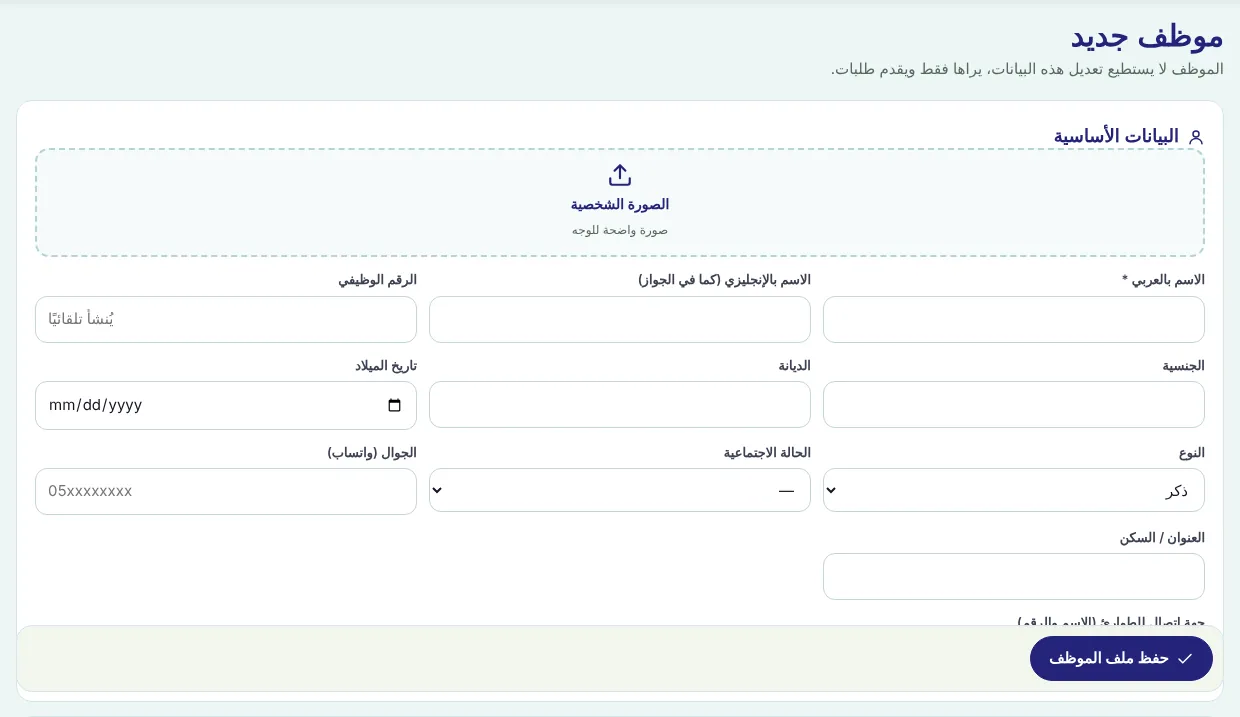Click the person icon beside البيانات الأساسية
Screen dimensions: 1240x717
click(x=1195, y=137)
